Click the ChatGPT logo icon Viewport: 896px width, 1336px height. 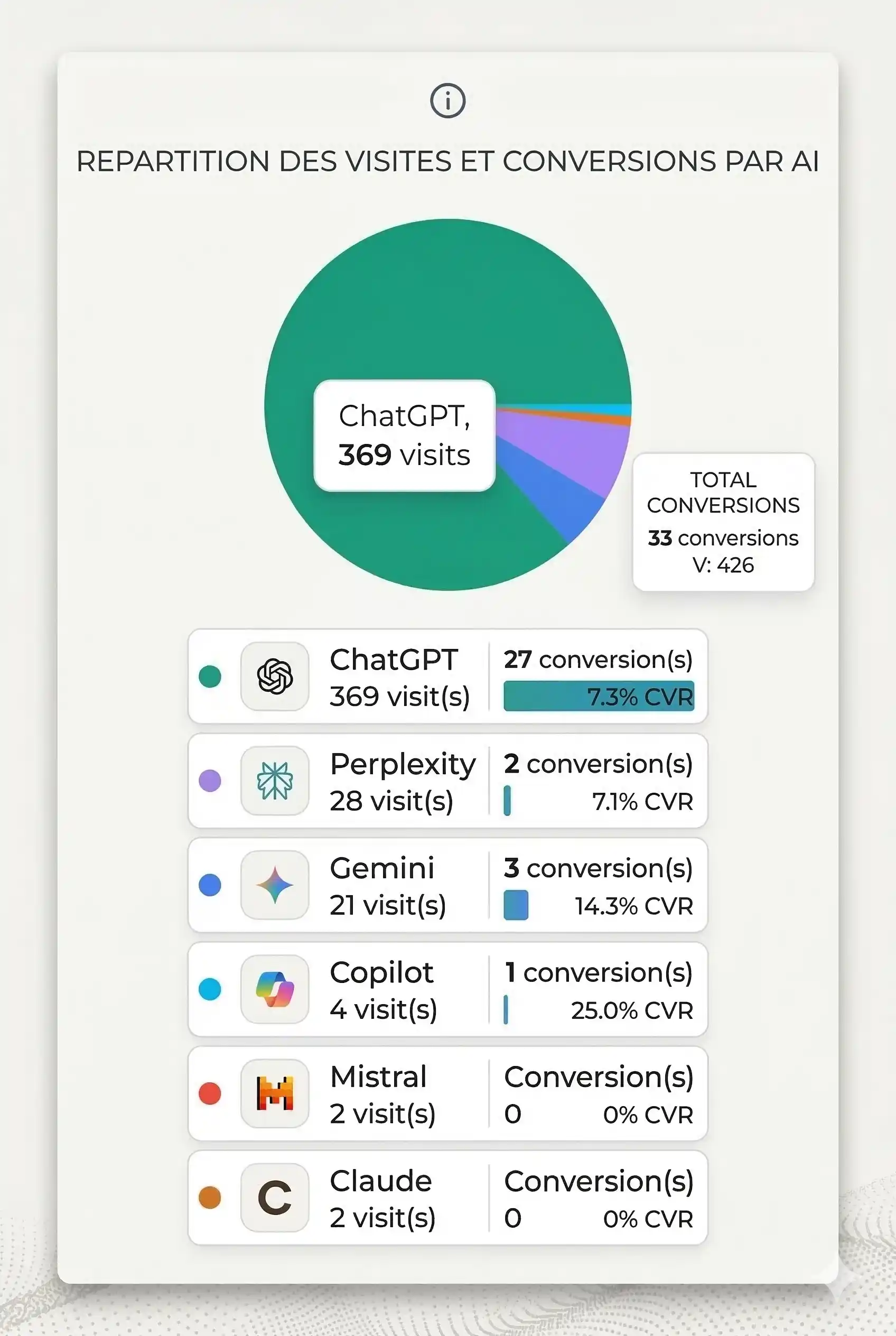[x=275, y=676]
